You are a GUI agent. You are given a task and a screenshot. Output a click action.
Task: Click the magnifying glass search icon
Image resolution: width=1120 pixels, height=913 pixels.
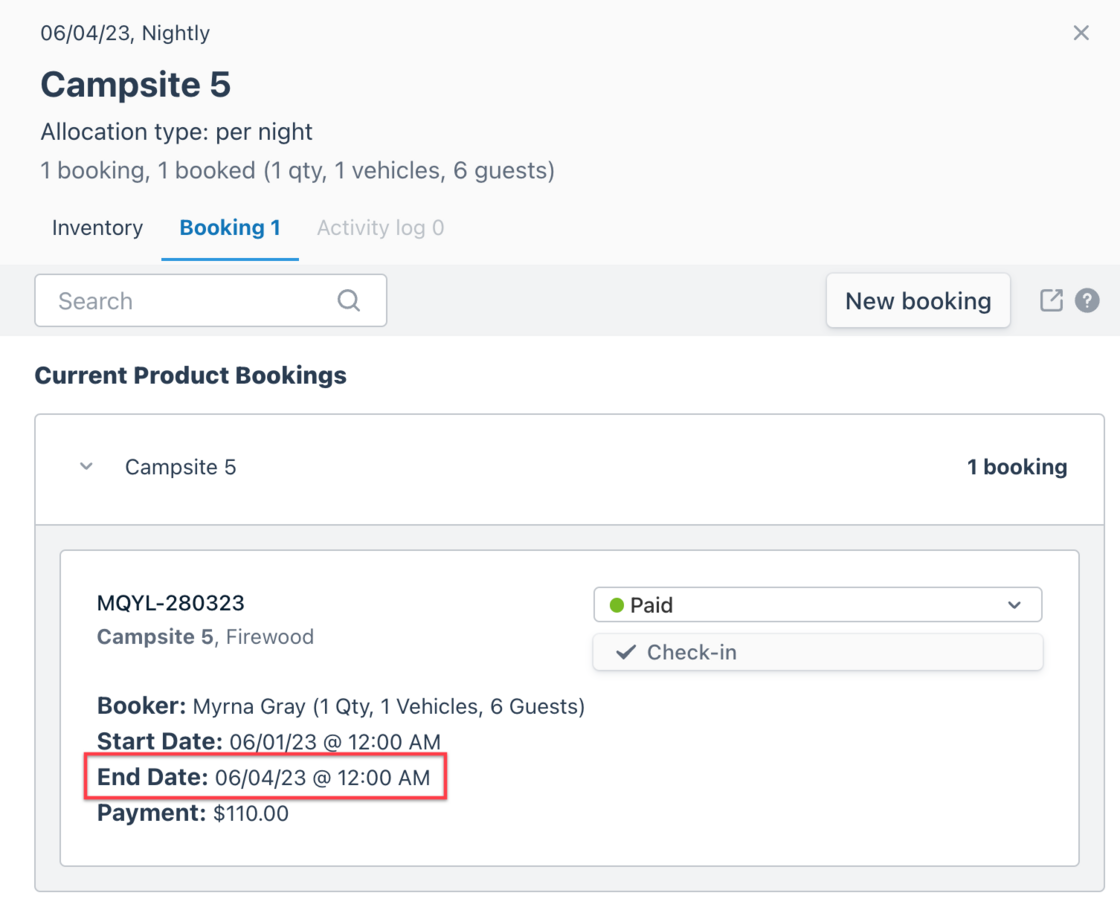(x=348, y=300)
